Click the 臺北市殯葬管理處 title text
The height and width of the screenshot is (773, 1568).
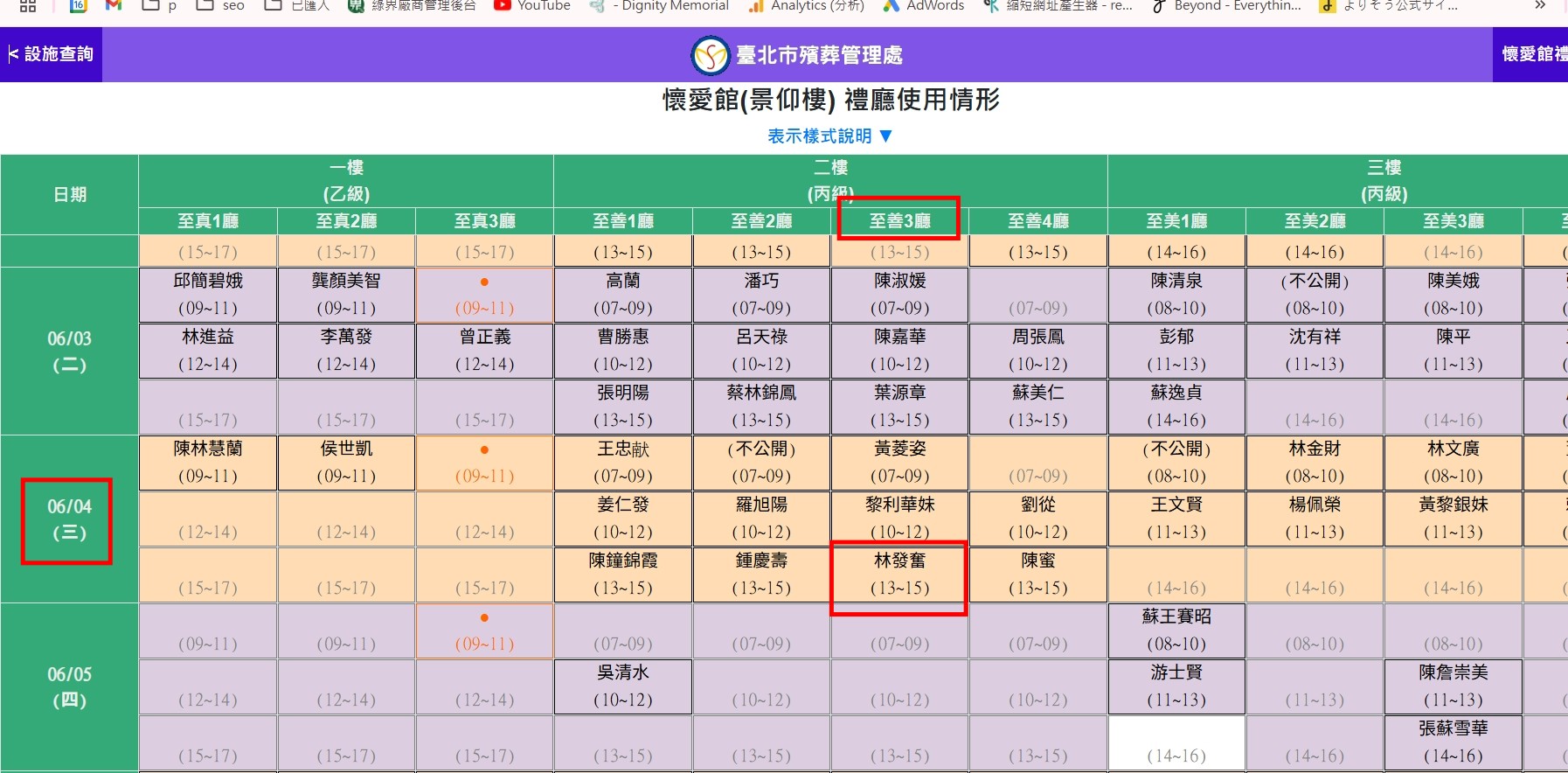819,55
